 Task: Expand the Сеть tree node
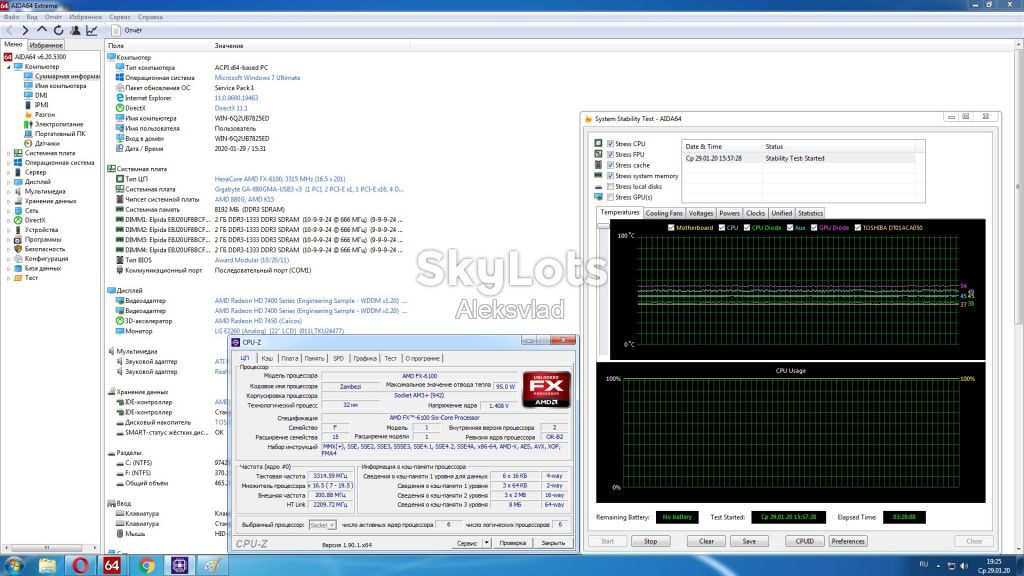9,210
